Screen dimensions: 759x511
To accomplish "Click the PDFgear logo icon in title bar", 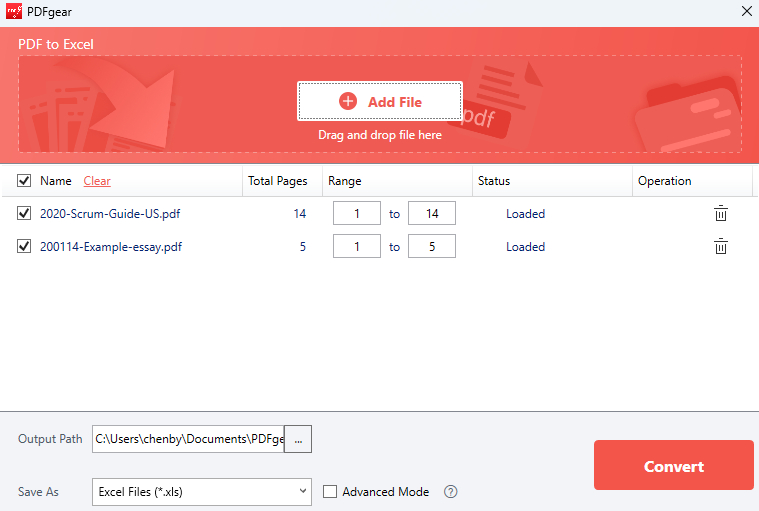I will click(x=14, y=11).
